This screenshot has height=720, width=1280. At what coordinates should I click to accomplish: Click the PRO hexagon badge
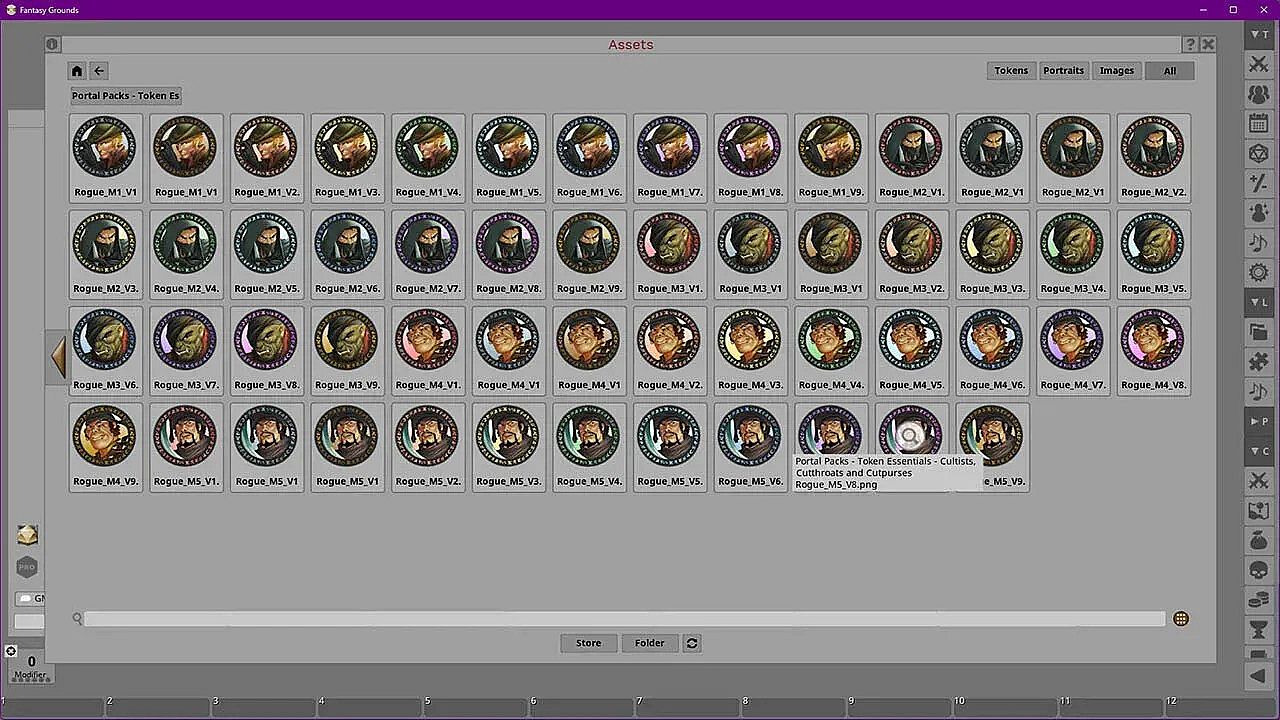27,567
